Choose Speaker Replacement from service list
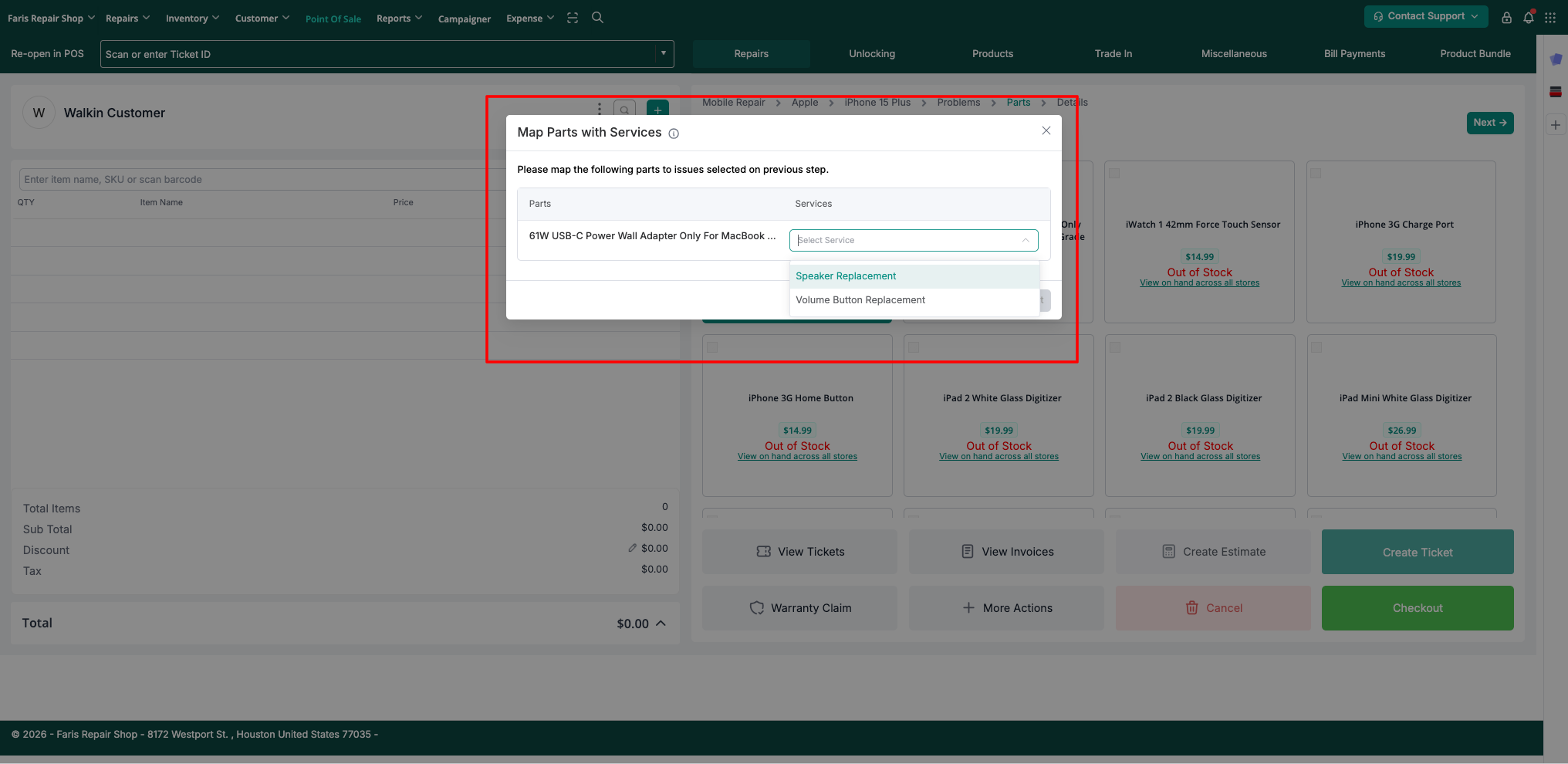This screenshot has width=1568, height=764. pos(846,276)
